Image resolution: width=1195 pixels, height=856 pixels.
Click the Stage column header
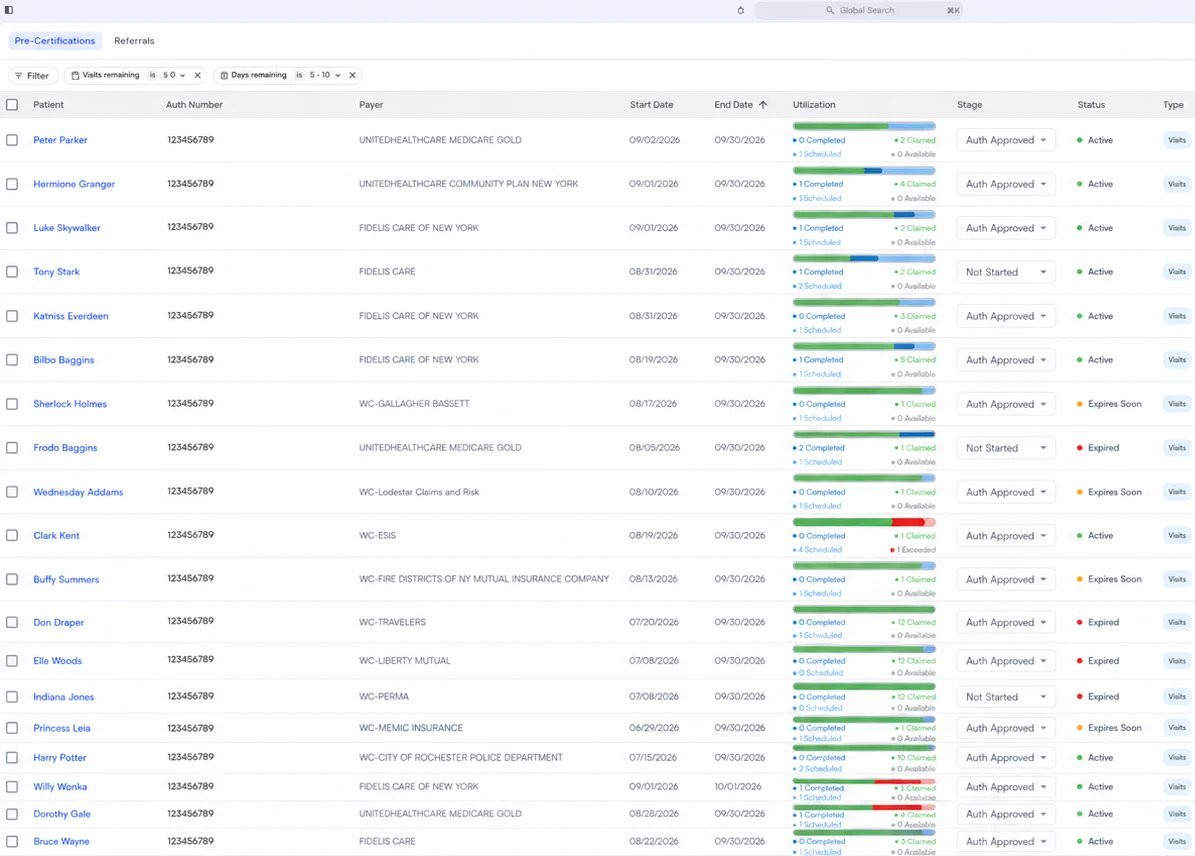click(969, 105)
